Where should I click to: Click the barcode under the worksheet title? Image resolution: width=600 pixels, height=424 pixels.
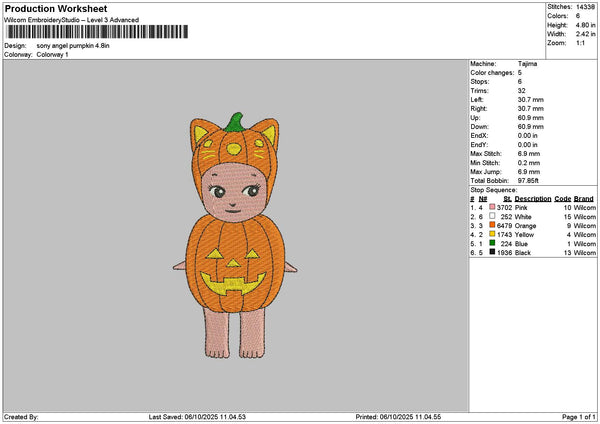coord(97,32)
